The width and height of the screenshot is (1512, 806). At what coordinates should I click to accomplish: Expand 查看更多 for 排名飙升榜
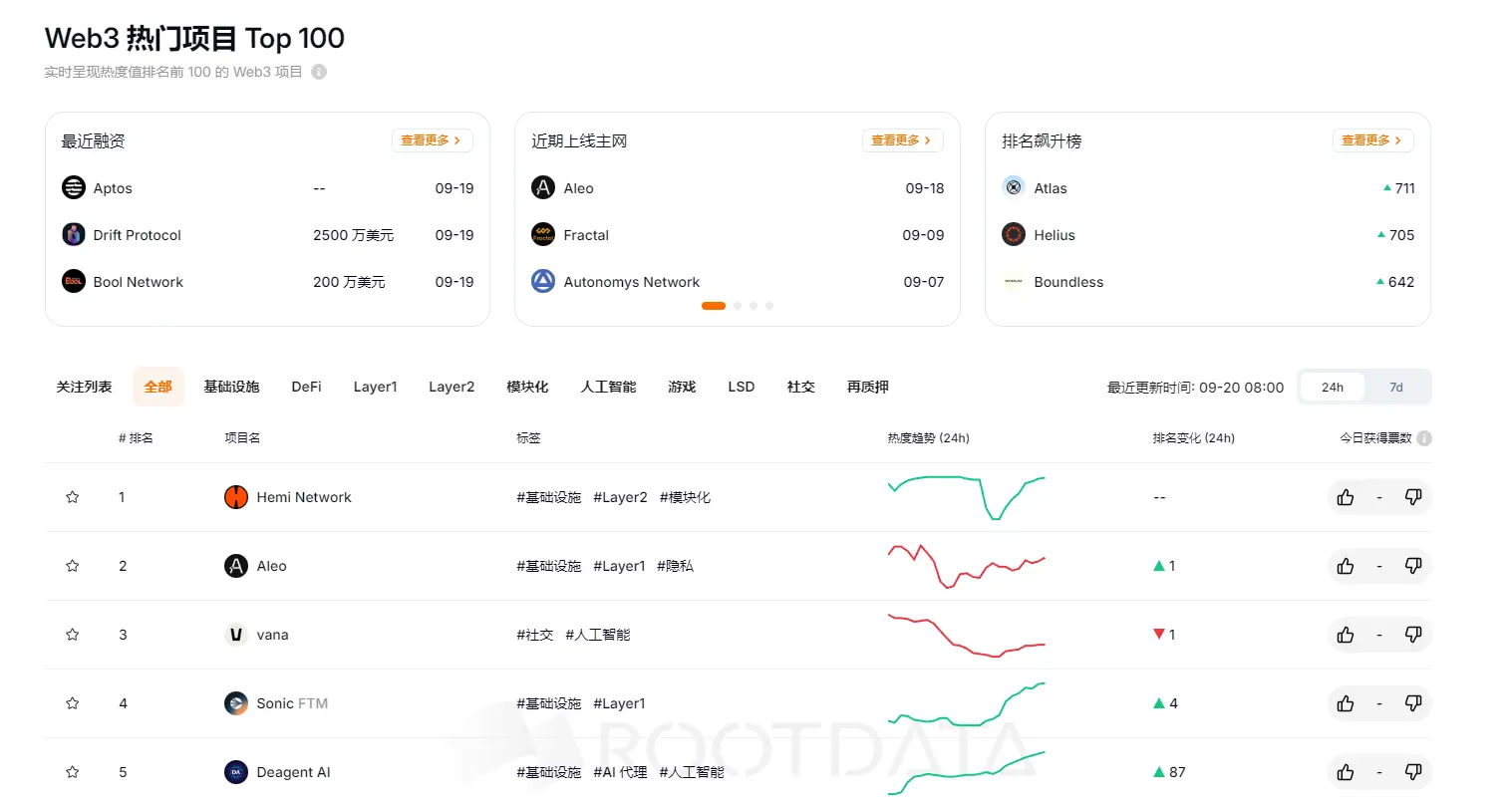[1372, 140]
